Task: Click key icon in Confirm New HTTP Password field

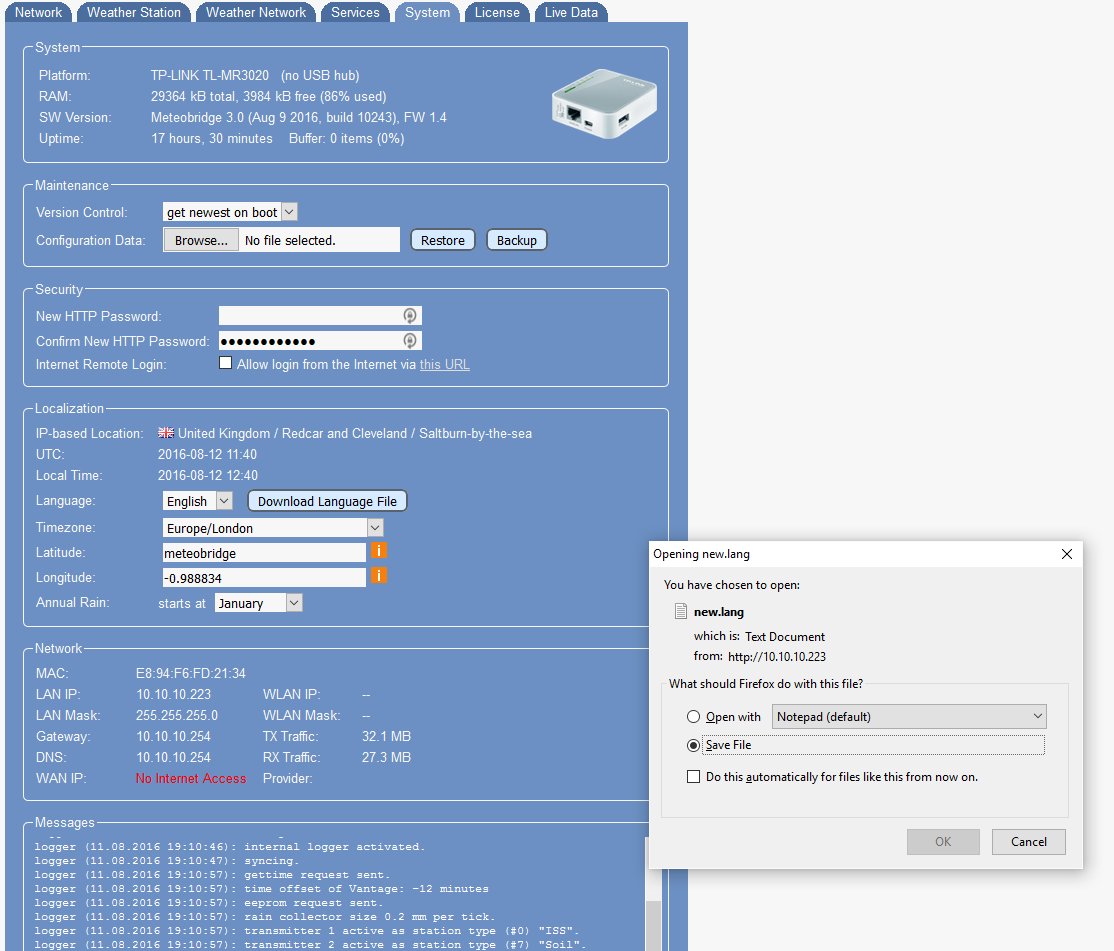Action: point(409,341)
